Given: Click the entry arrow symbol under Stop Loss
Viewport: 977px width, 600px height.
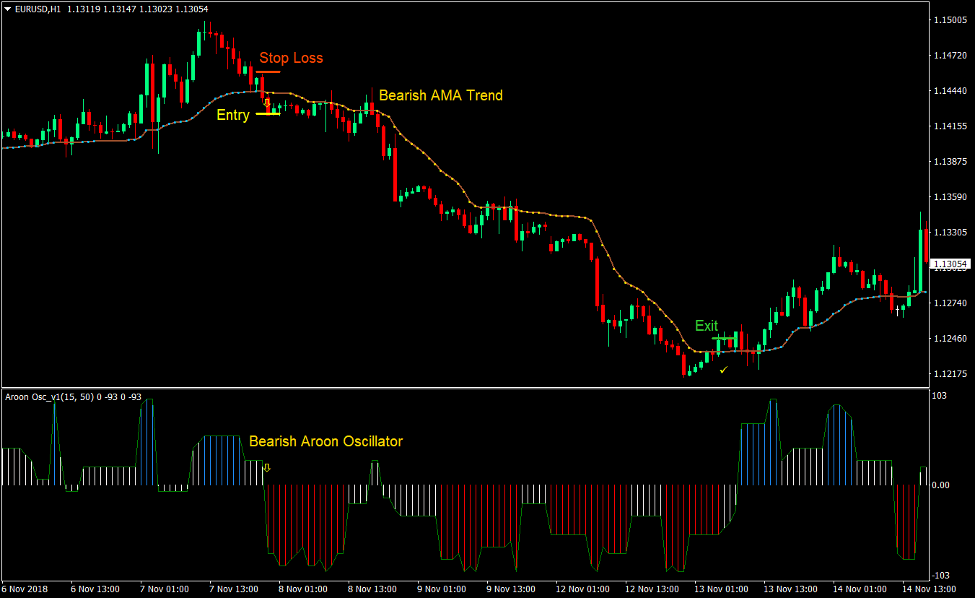Looking at the screenshot, I should point(268,103).
